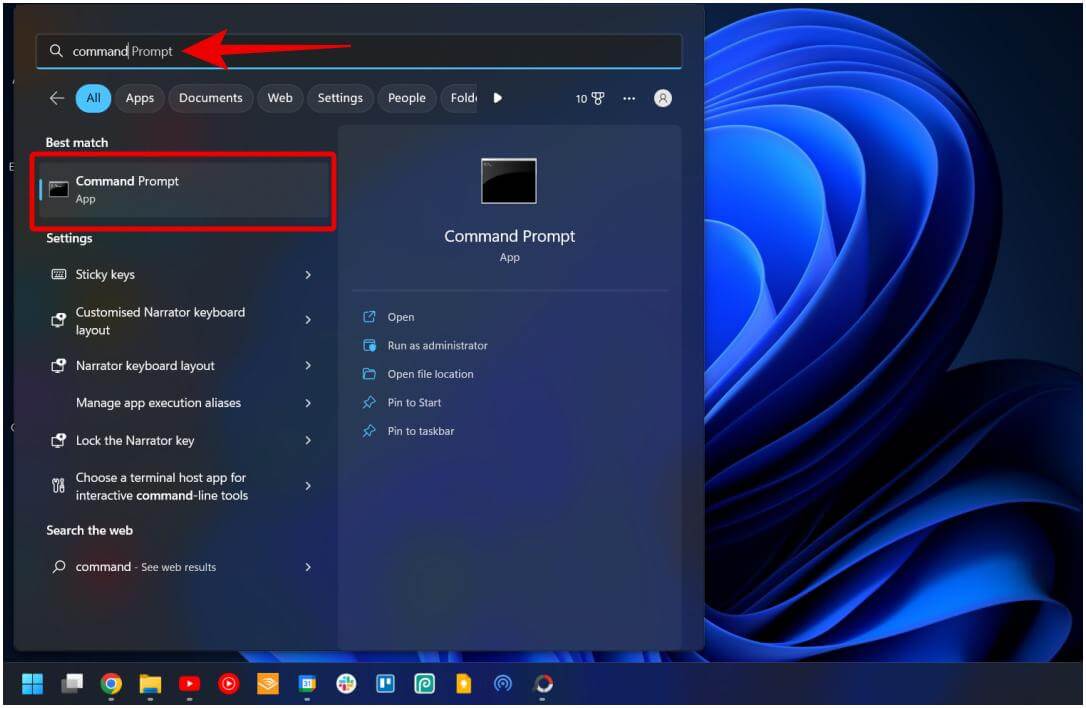Click Pin to Start
1086x708 pixels.
(414, 402)
